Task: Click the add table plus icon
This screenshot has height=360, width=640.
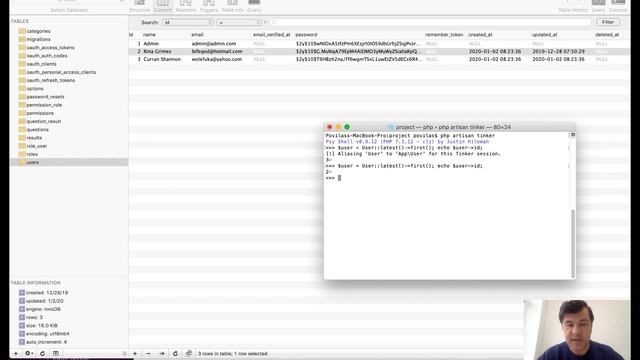Action: (x=16, y=353)
